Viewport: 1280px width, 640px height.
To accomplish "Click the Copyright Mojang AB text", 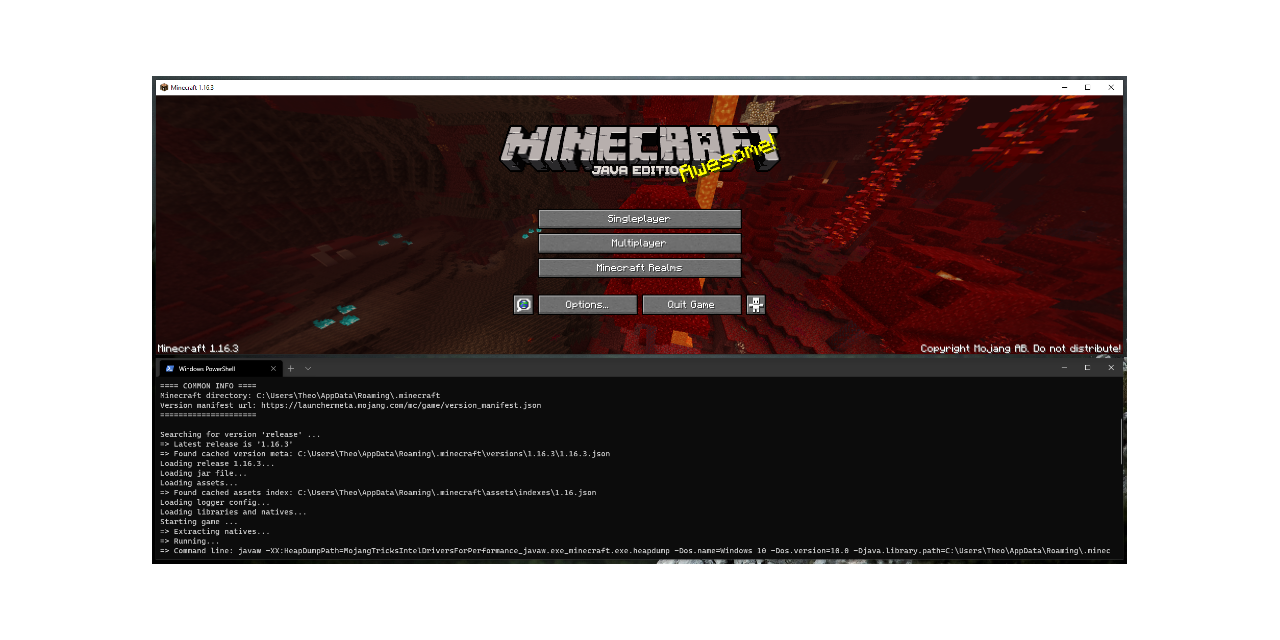I will 1021,349.
